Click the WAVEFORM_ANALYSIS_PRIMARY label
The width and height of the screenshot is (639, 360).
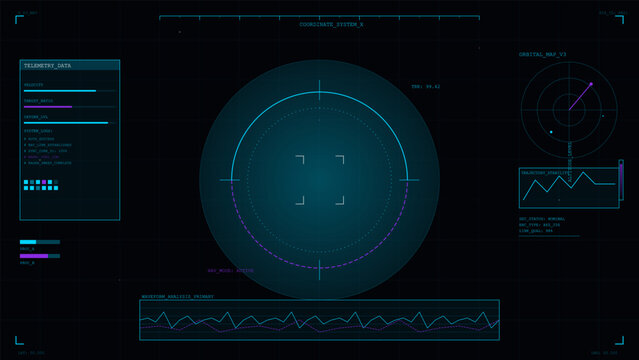click(x=178, y=296)
